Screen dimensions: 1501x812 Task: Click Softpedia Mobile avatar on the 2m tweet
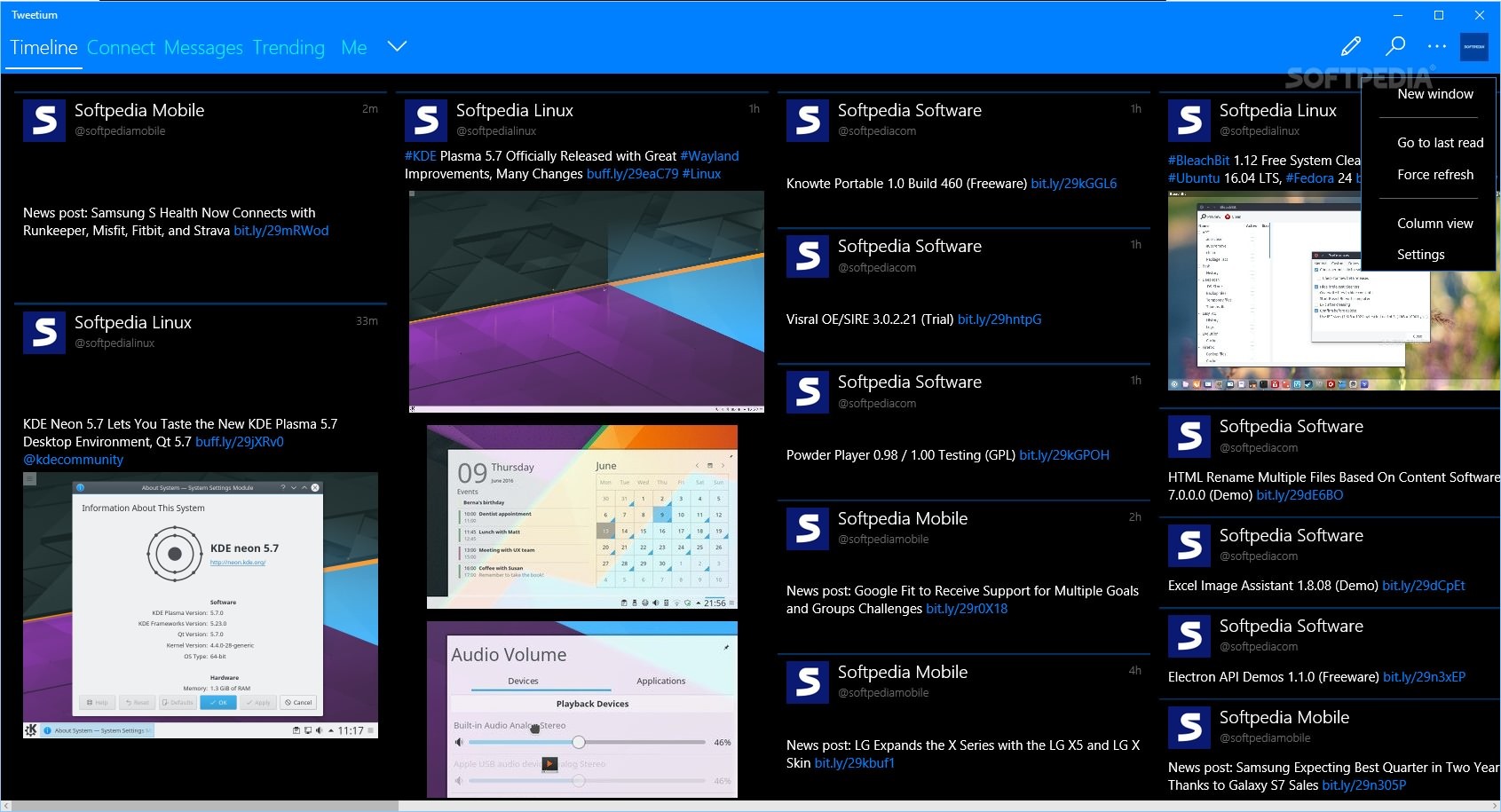point(44,121)
